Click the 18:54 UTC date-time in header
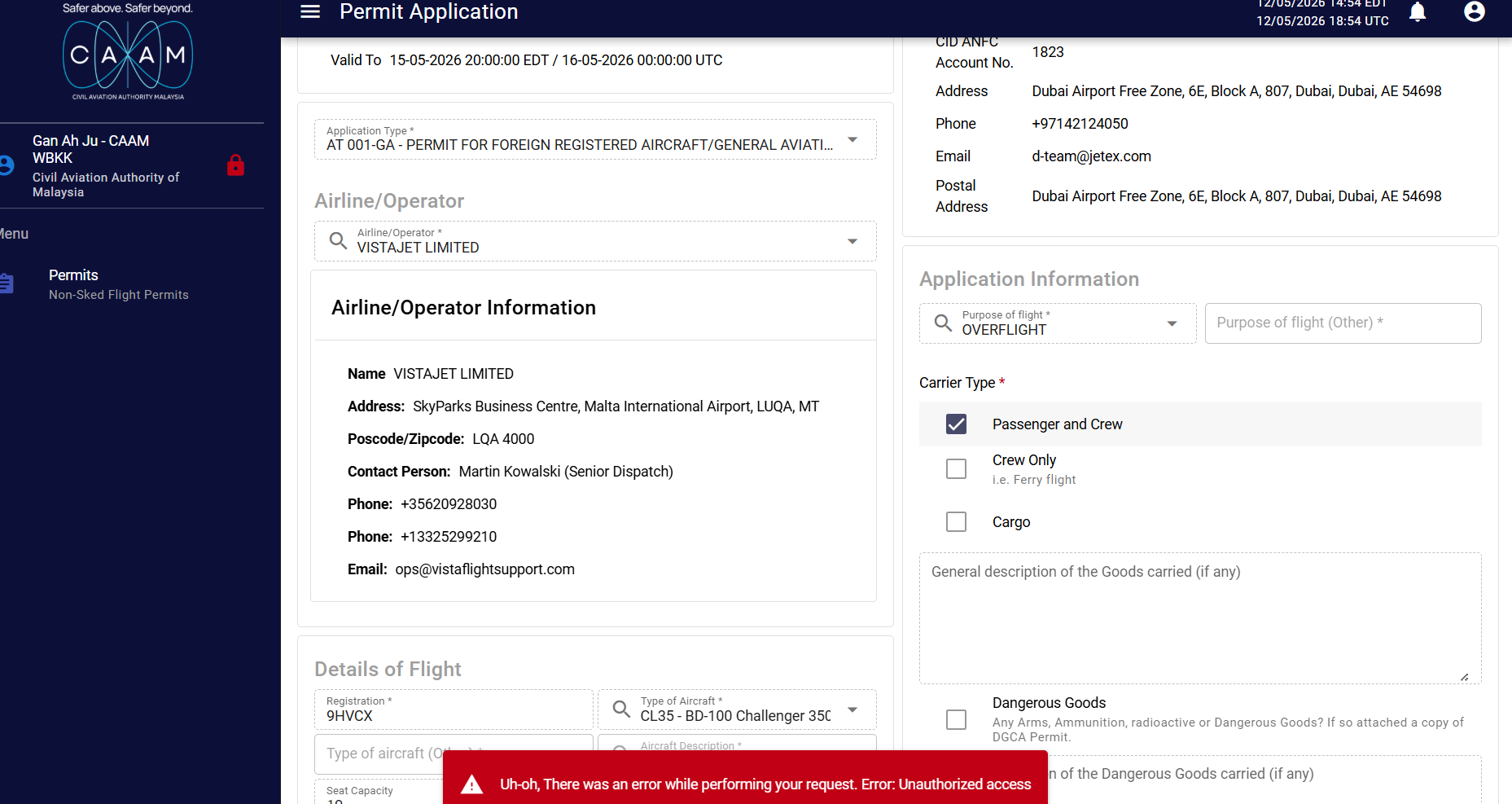Screen dimensions: 1512x804 1322,21
